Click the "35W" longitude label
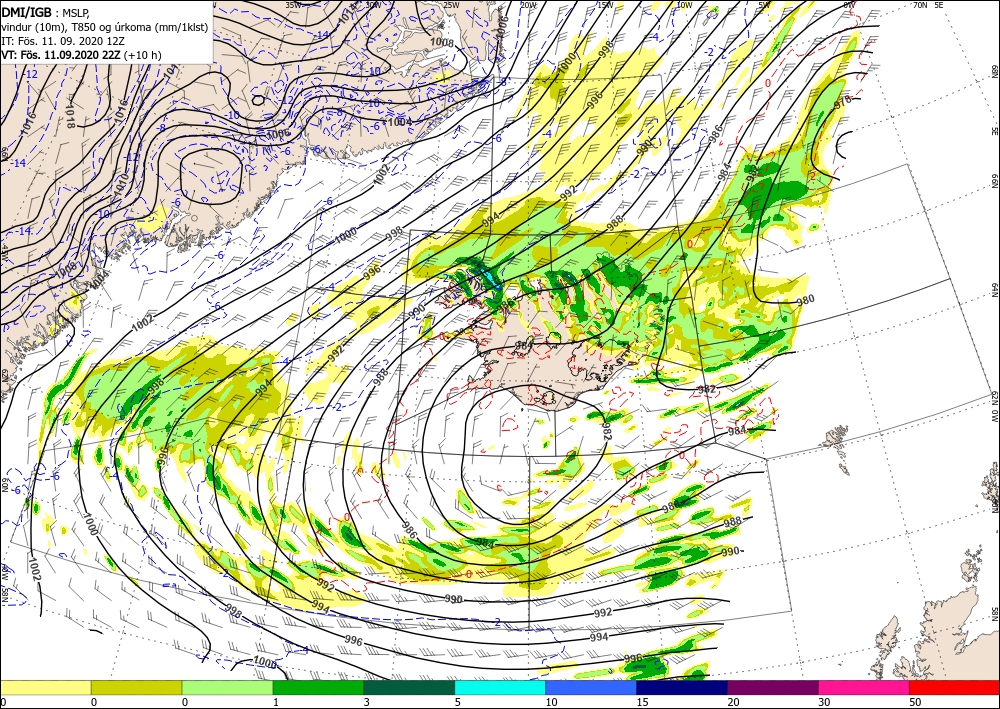 (x=293, y=5)
